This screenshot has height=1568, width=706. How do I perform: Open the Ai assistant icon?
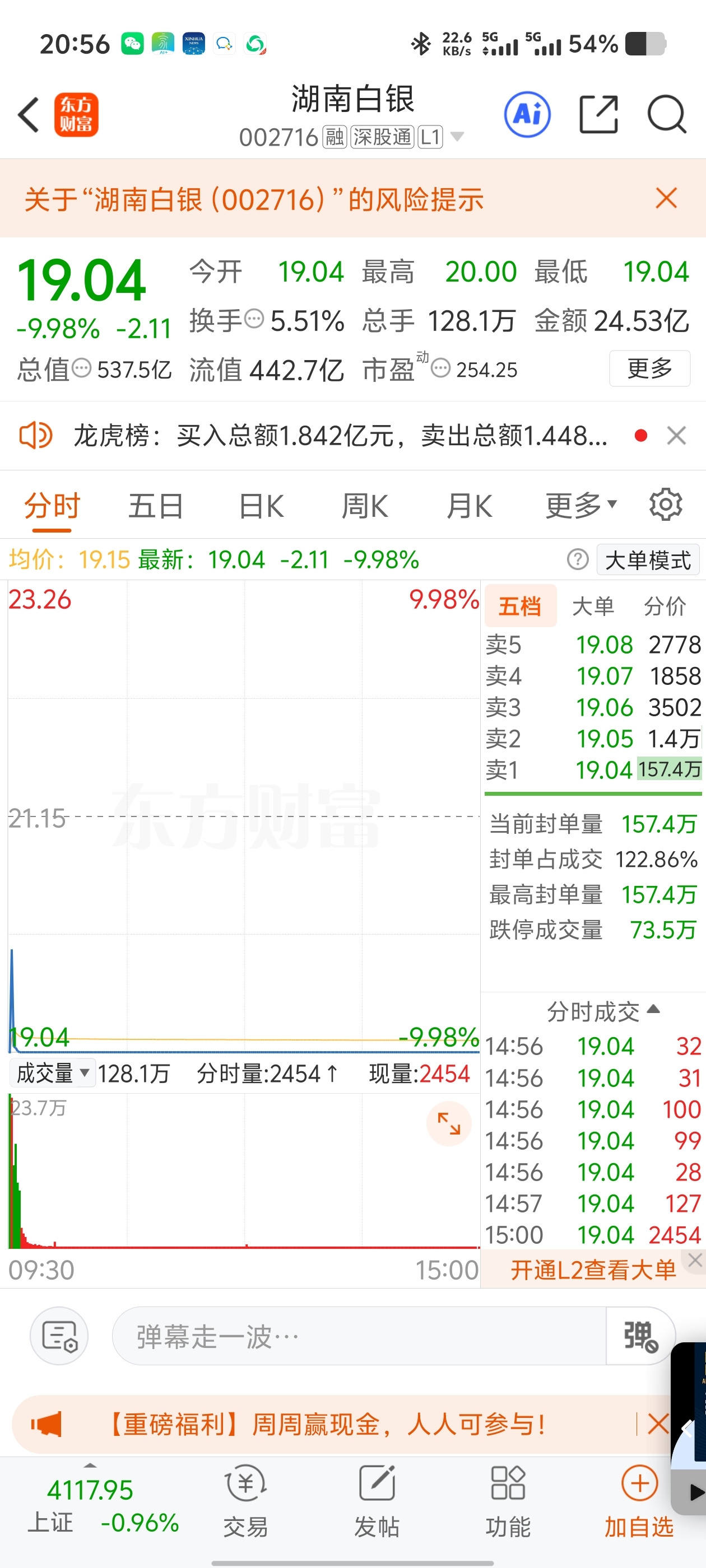click(x=527, y=114)
